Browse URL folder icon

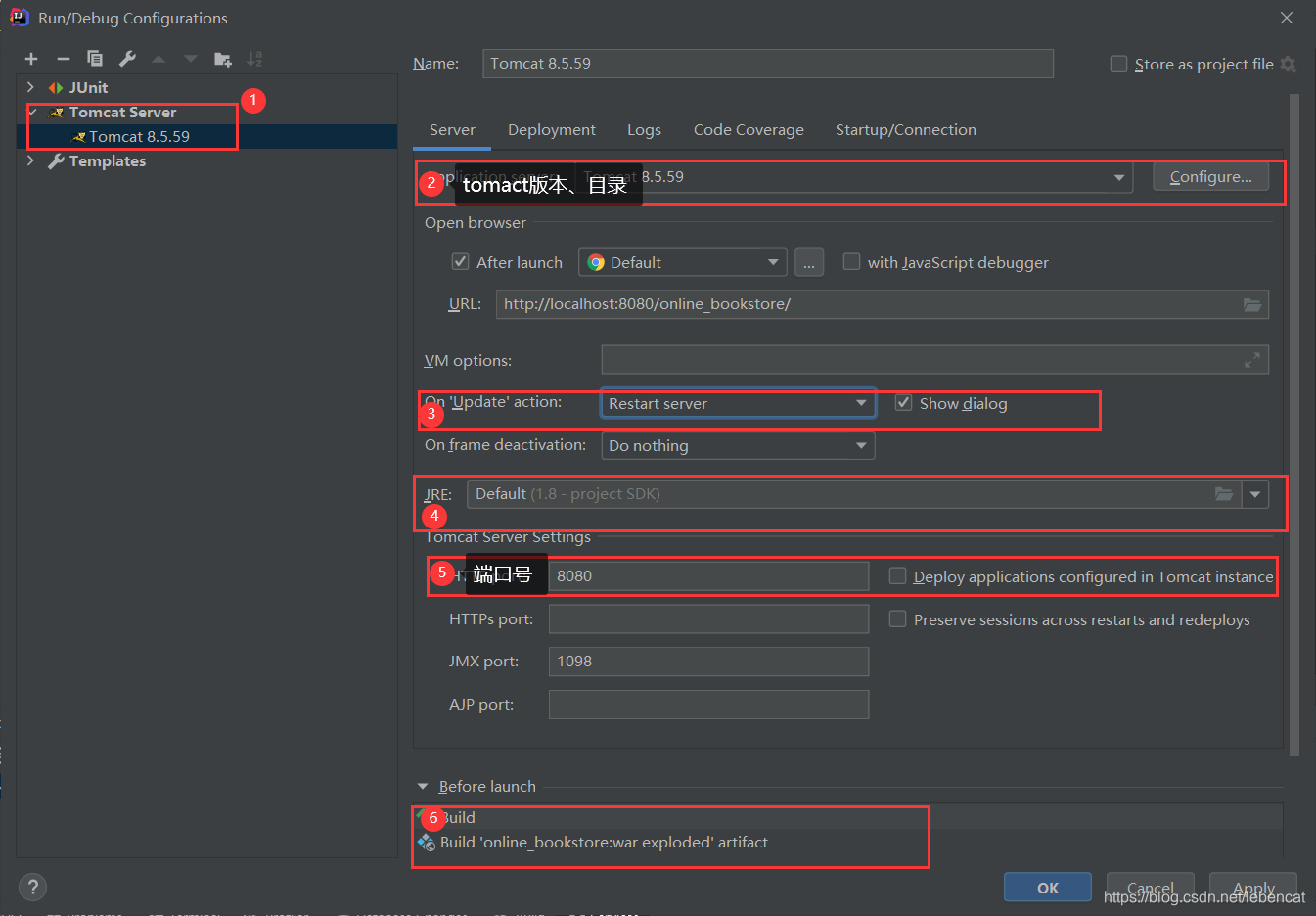pos(1252,304)
